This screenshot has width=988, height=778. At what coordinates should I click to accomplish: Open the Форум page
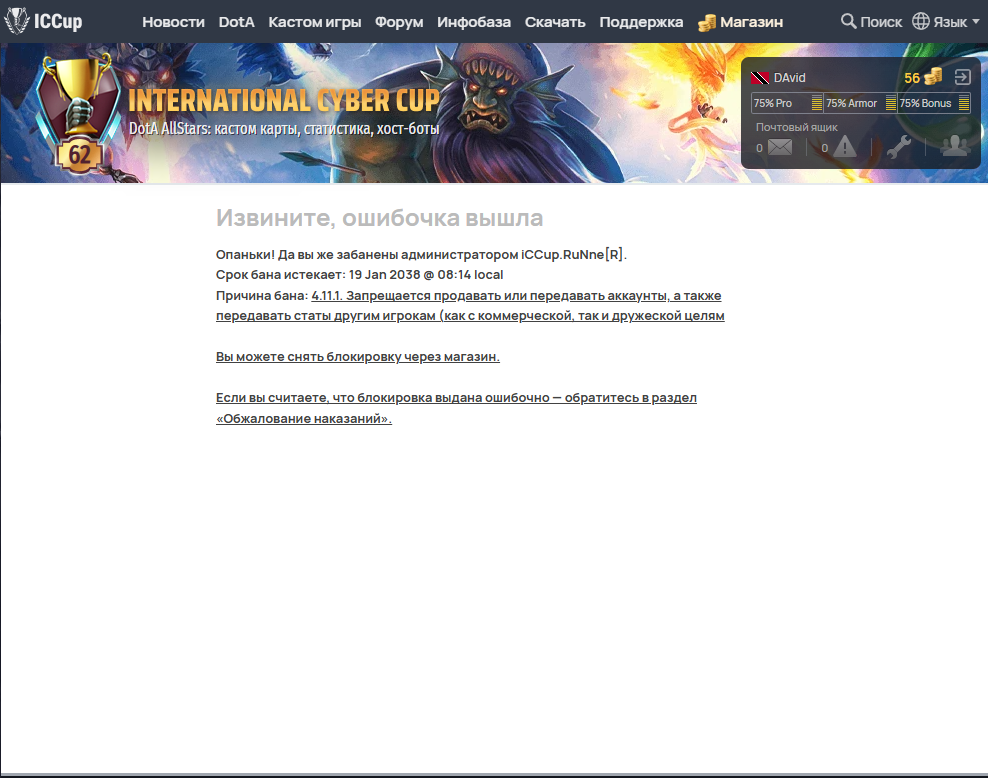[399, 22]
